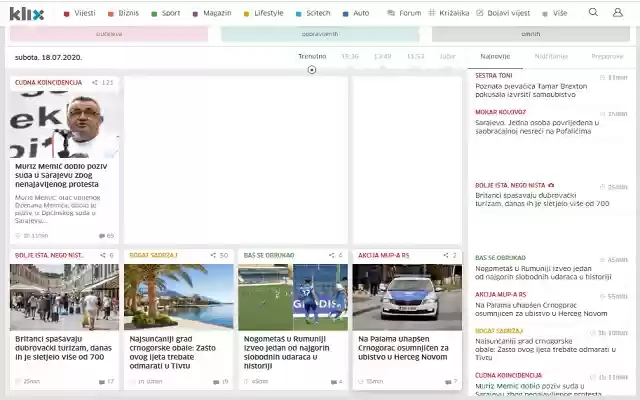The height and width of the screenshot is (400, 640).
Task: Click share icon on Najsunčaniji grad card
Action: [x=213, y=255]
